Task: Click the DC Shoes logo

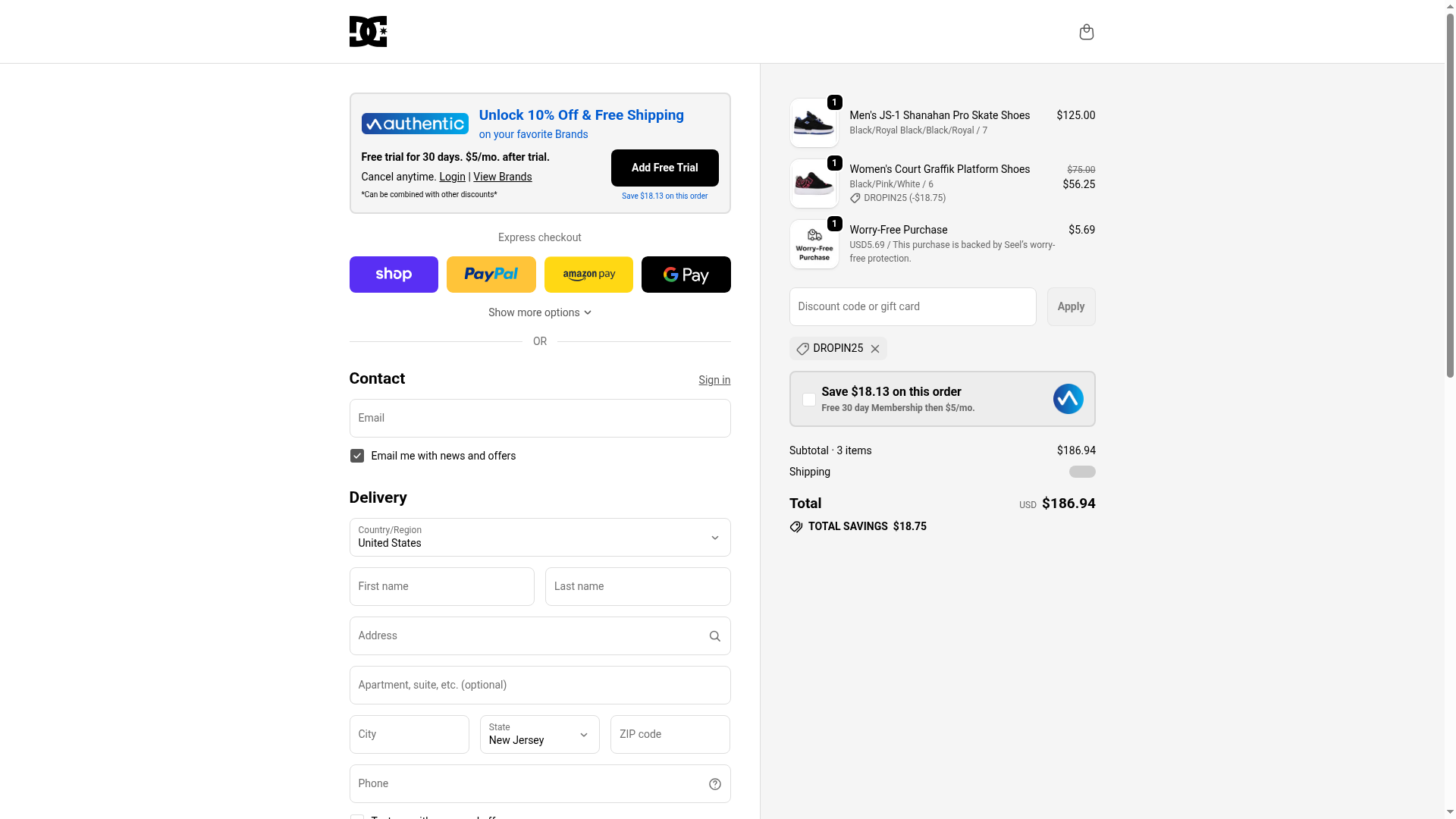Action: pyautogui.click(x=368, y=32)
